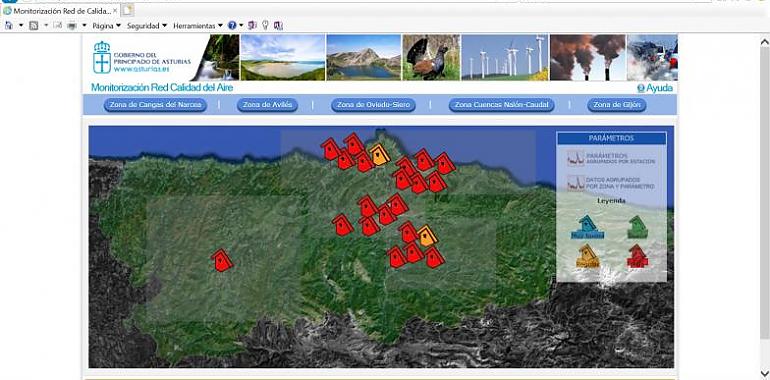Open the Ayuda help link
This screenshot has width=770, height=380.
(655, 88)
